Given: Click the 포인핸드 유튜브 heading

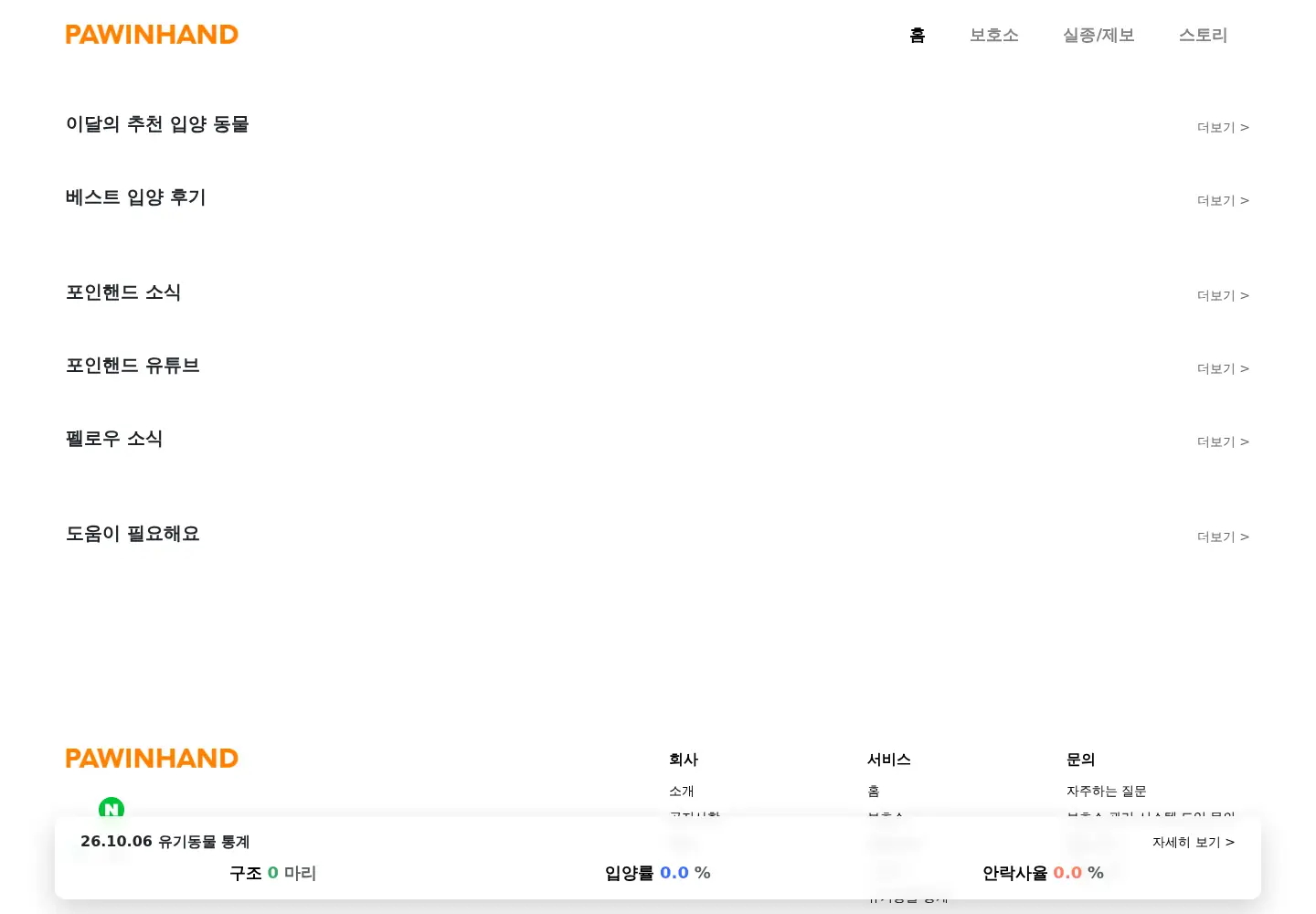Looking at the screenshot, I should click(x=133, y=366).
